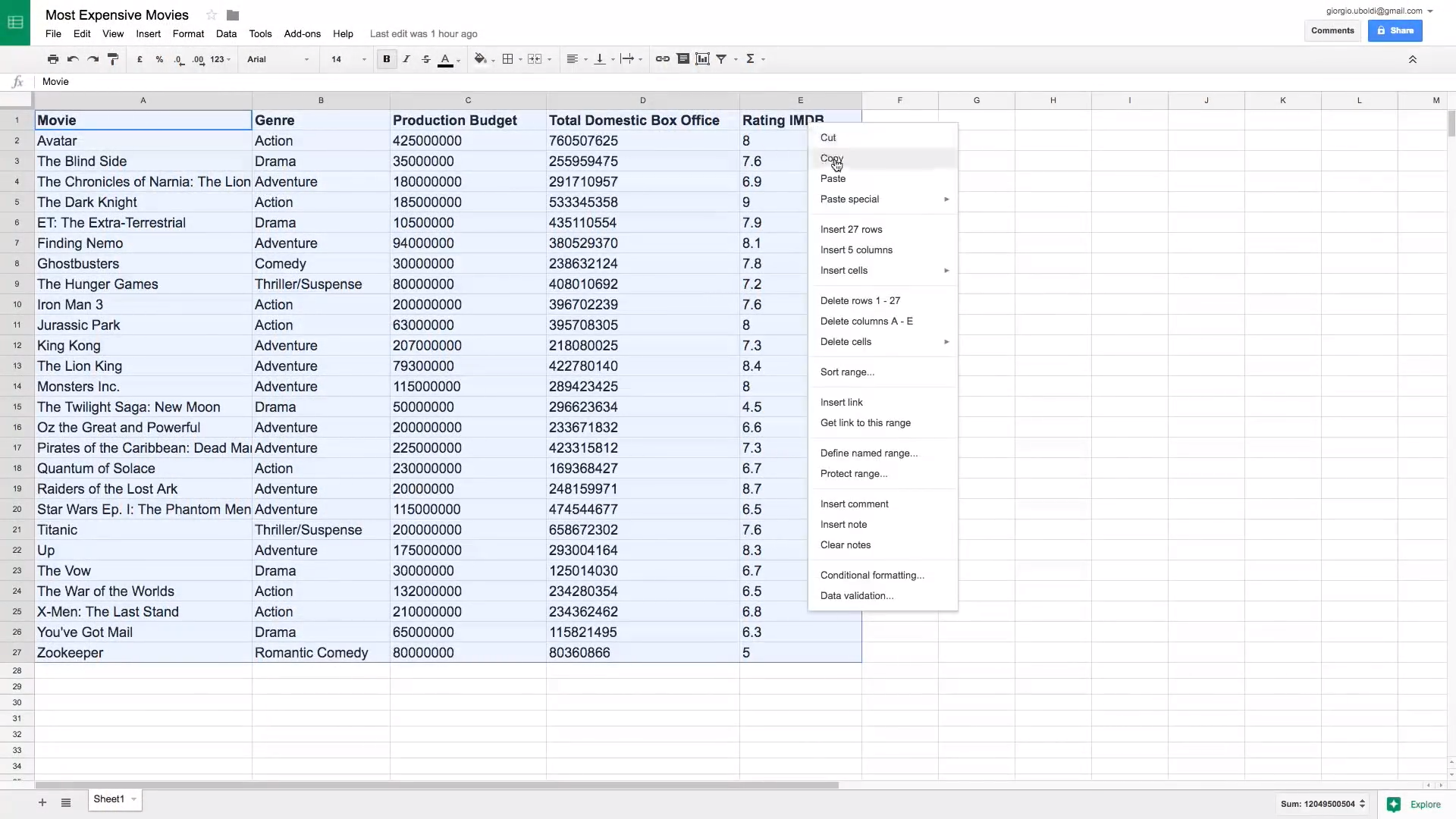Viewport: 1456px width, 819px height.
Task: Open the File menu
Action: pos(53,34)
